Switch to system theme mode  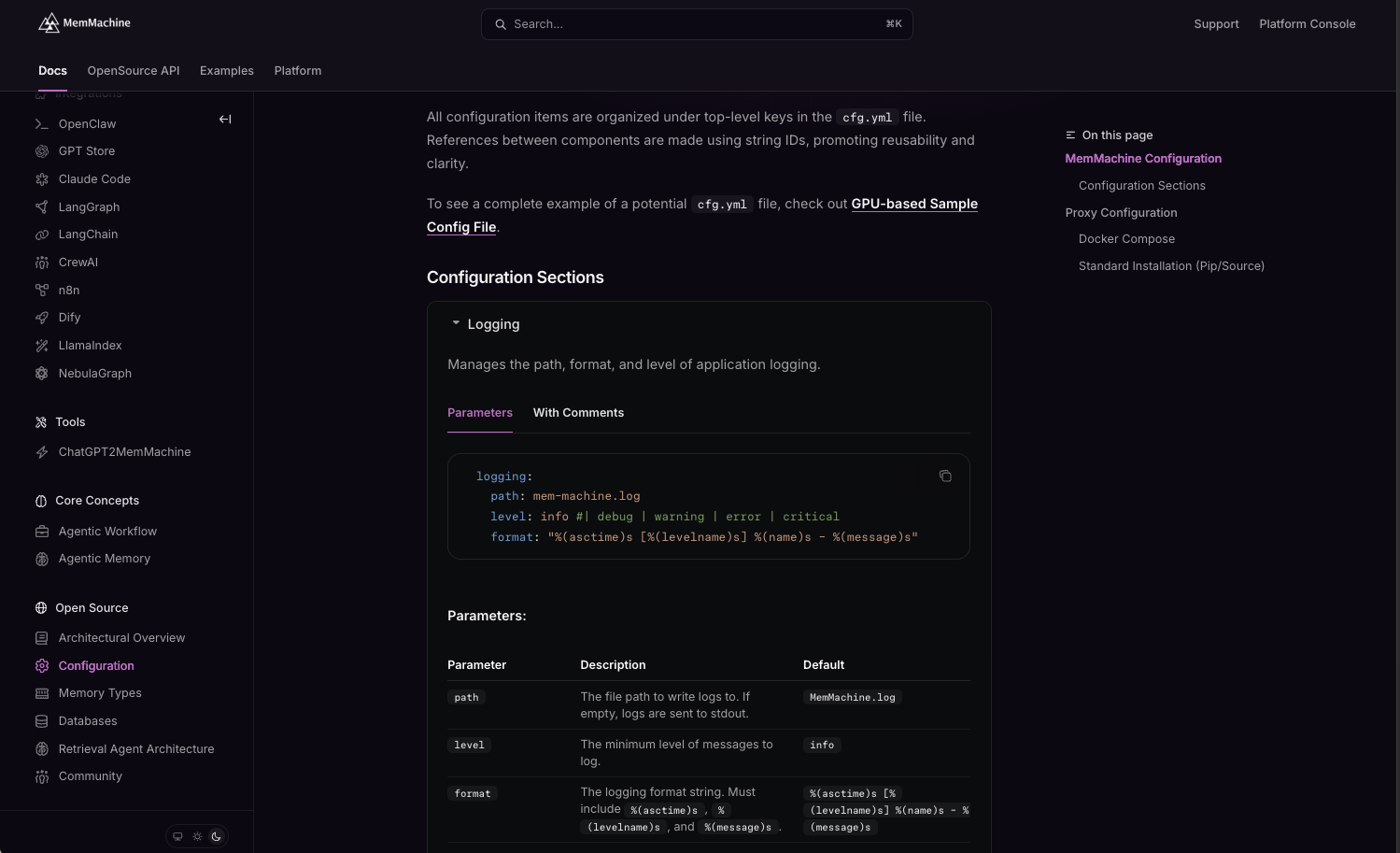coord(177,836)
